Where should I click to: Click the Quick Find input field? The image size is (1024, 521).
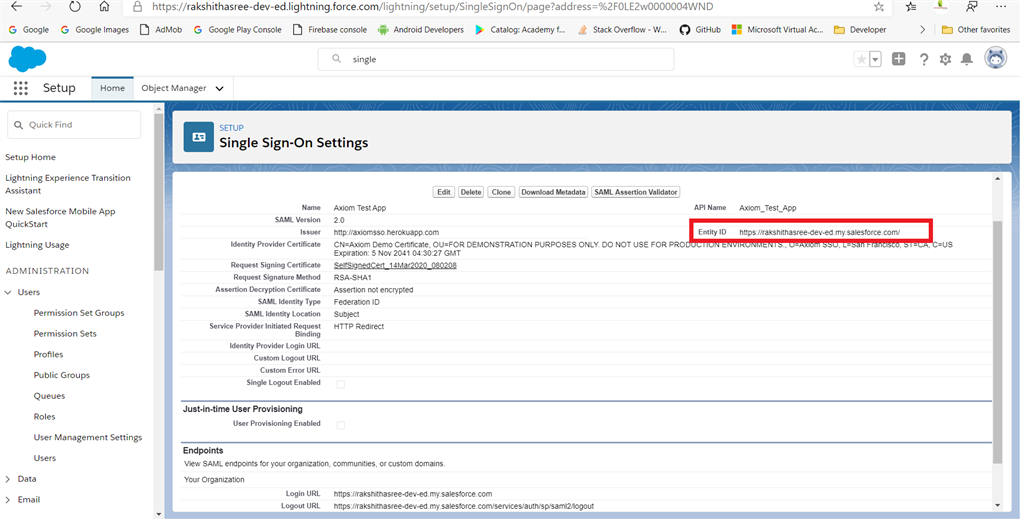pyautogui.click(x=74, y=125)
